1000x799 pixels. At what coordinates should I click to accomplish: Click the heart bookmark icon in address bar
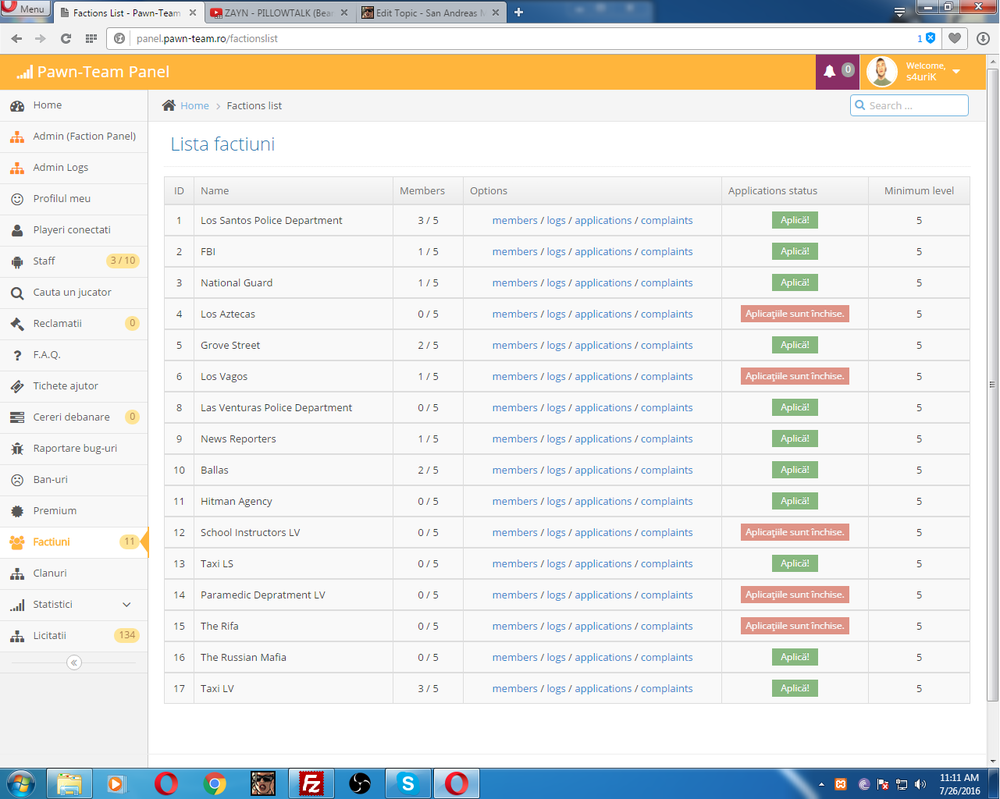tap(955, 38)
